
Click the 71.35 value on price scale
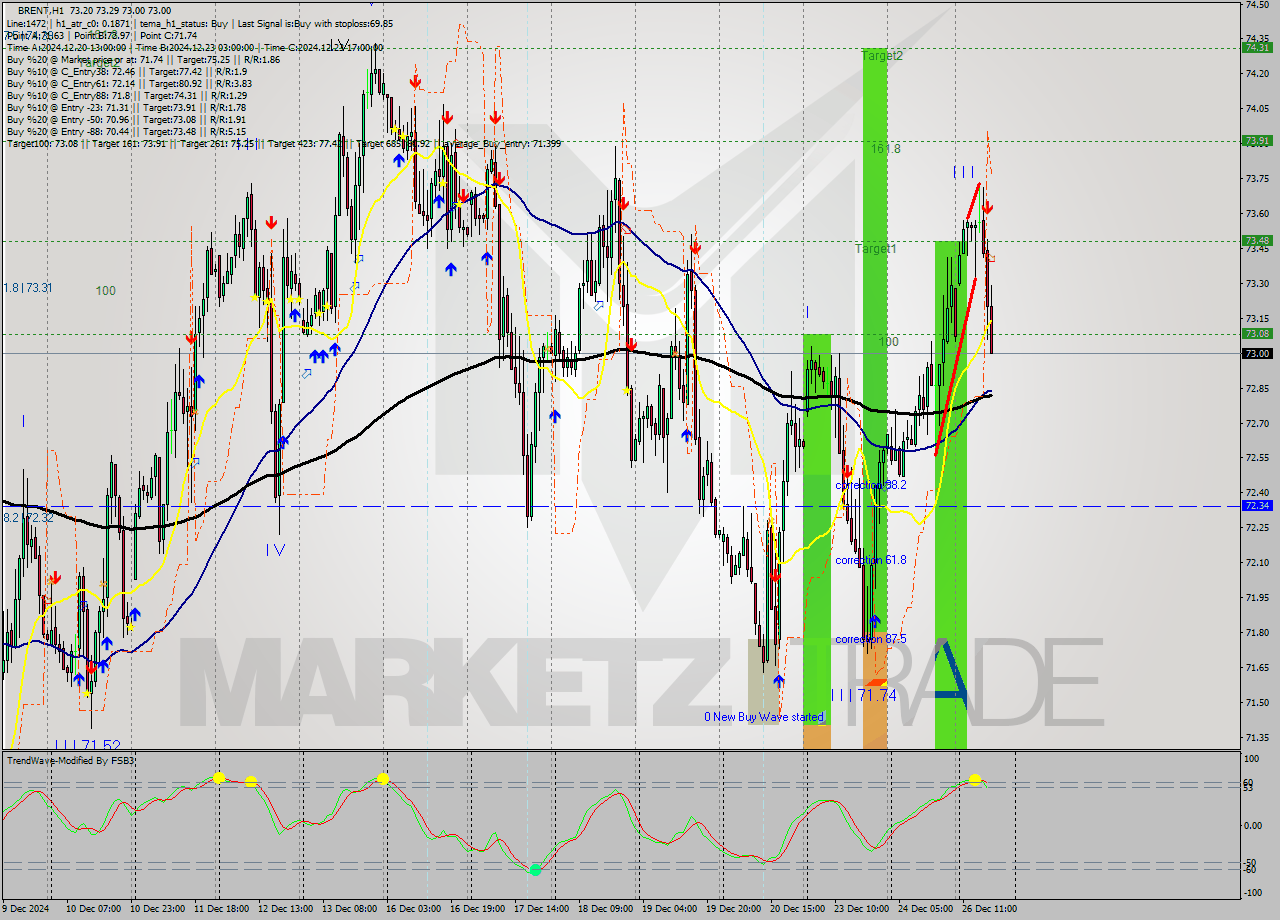1256,737
